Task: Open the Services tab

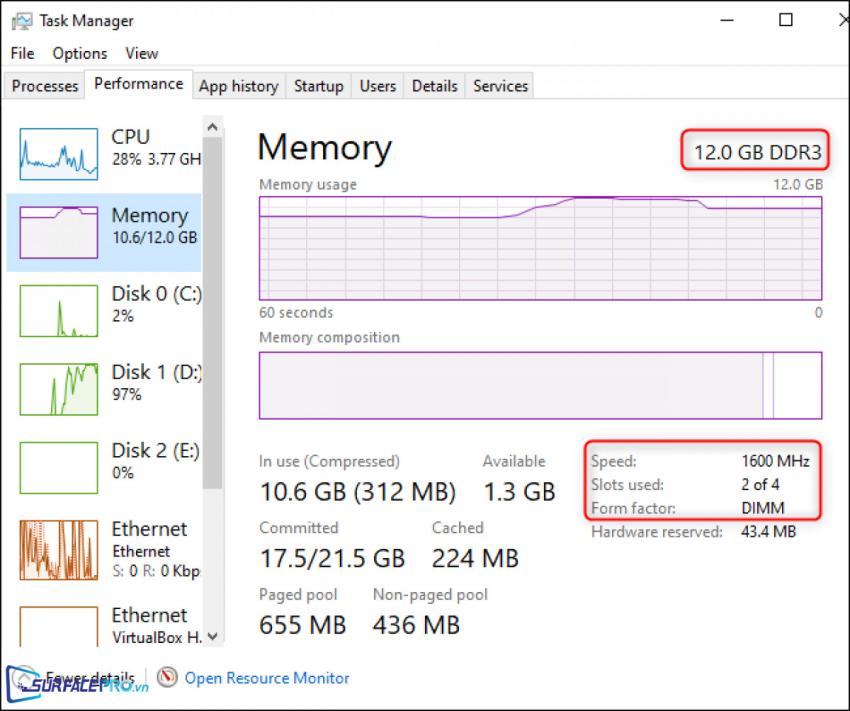Action: pos(500,86)
